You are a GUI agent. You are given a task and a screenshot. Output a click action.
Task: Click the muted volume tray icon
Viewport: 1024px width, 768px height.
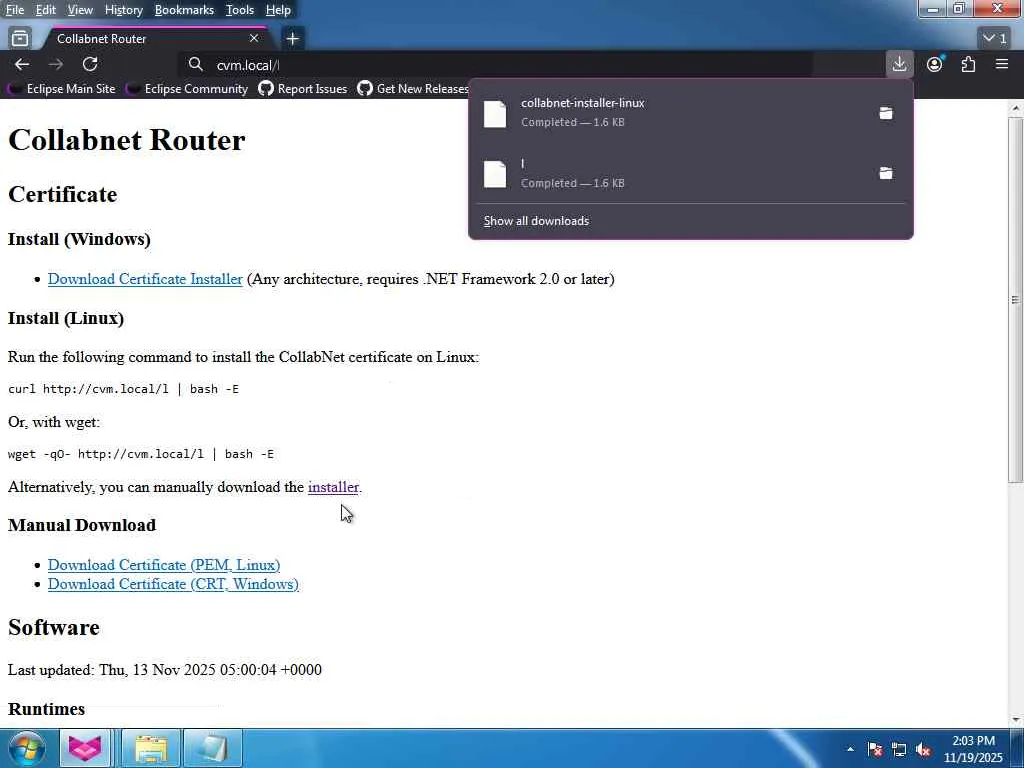point(923,749)
